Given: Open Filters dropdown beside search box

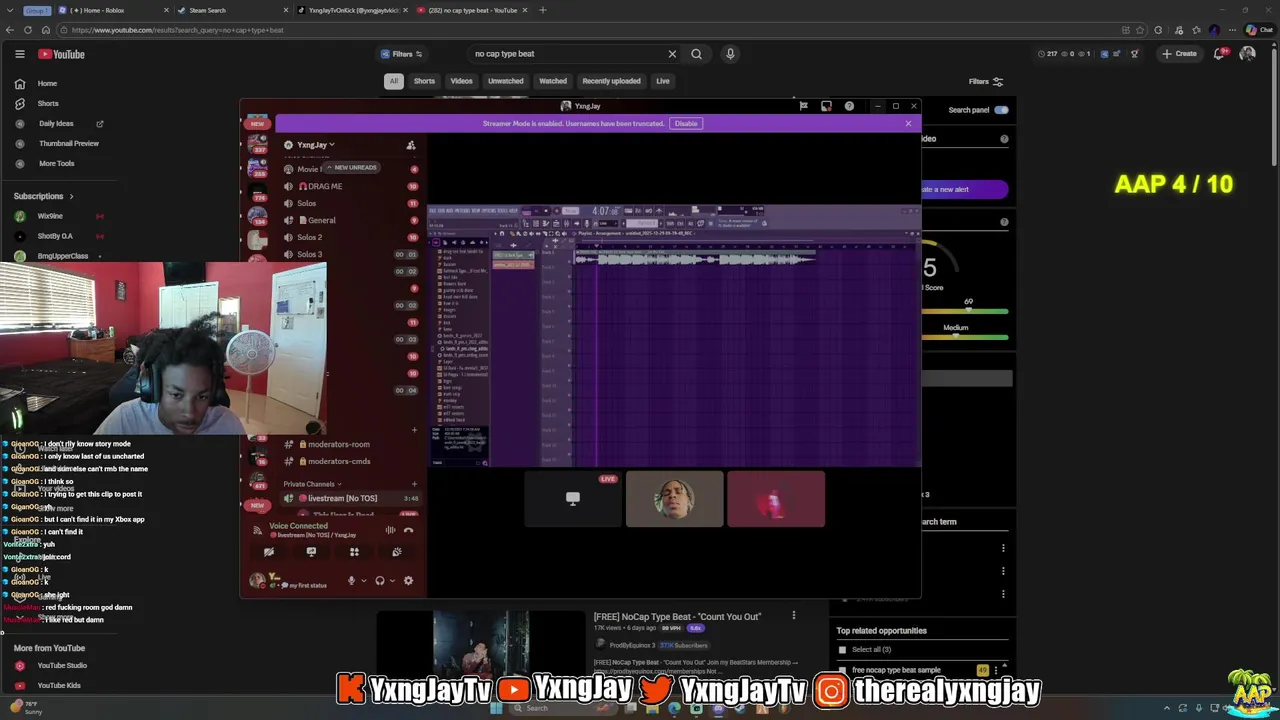Looking at the screenshot, I should click(x=402, y=54).
